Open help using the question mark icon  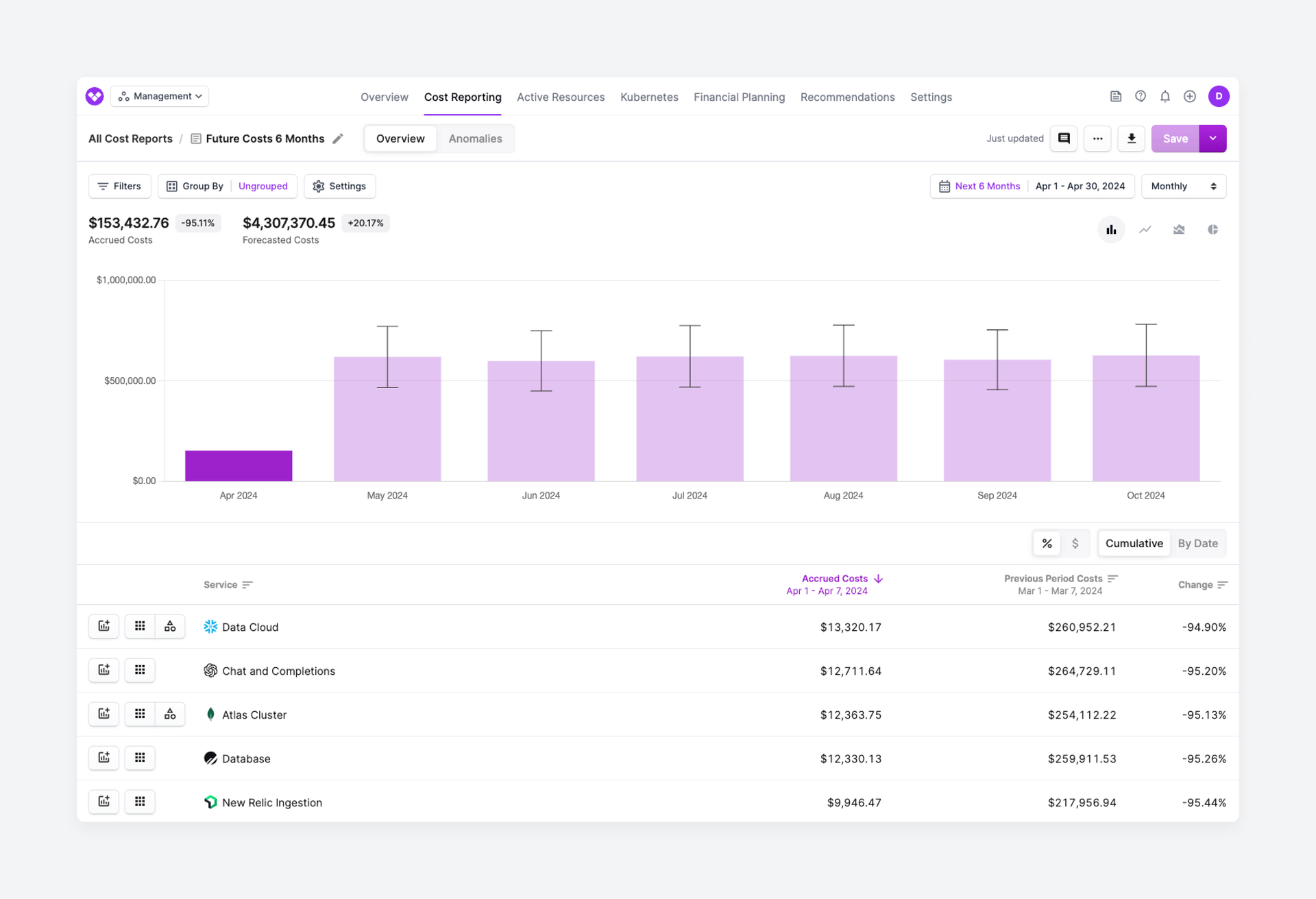point(1141,96)
